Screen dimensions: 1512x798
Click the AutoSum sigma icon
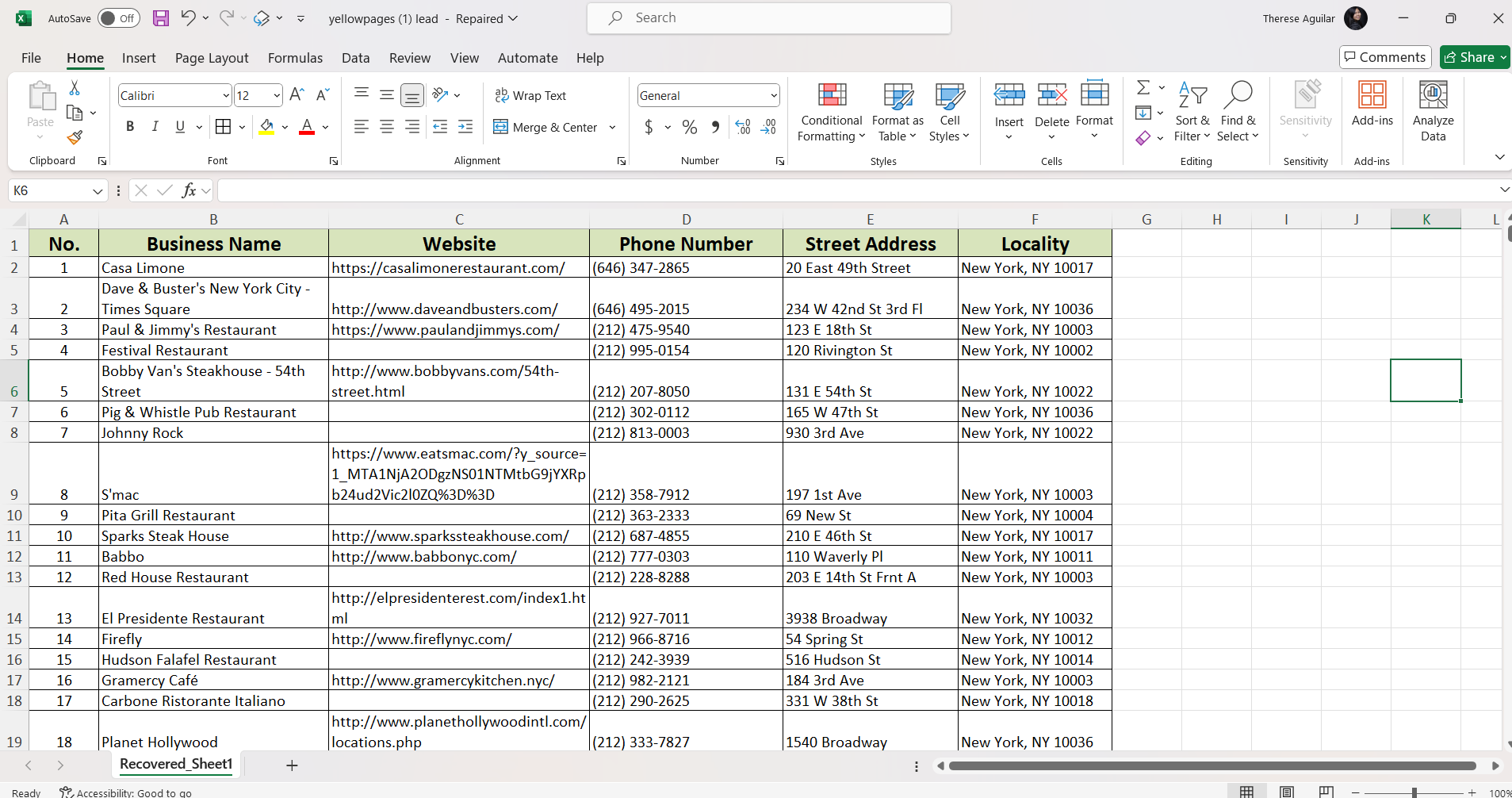[1143, 87]
